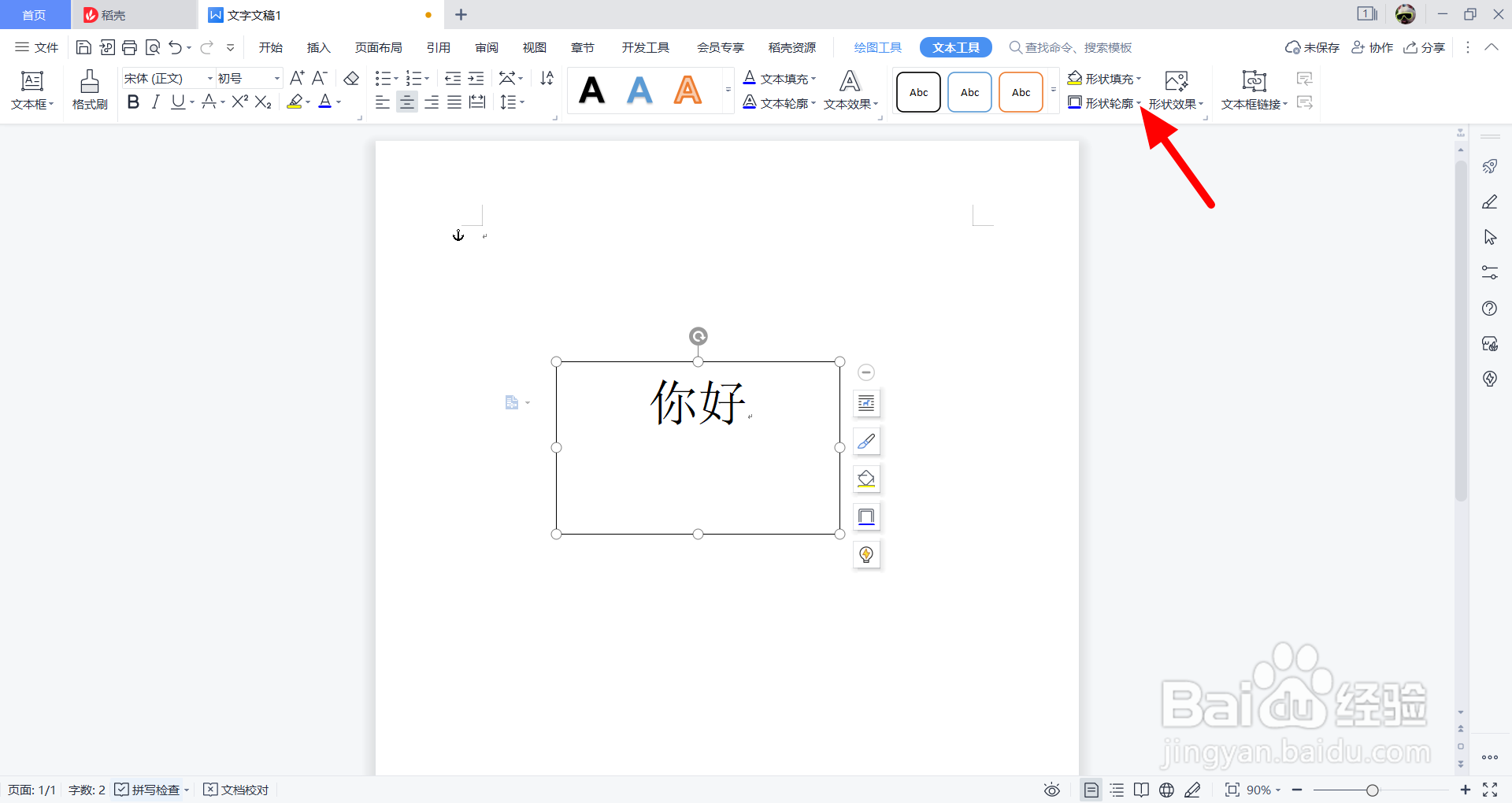The height and width of the screenshot is (803, 1512).
Task: Click the new tab plus button
Action: (x=461, y=15)
